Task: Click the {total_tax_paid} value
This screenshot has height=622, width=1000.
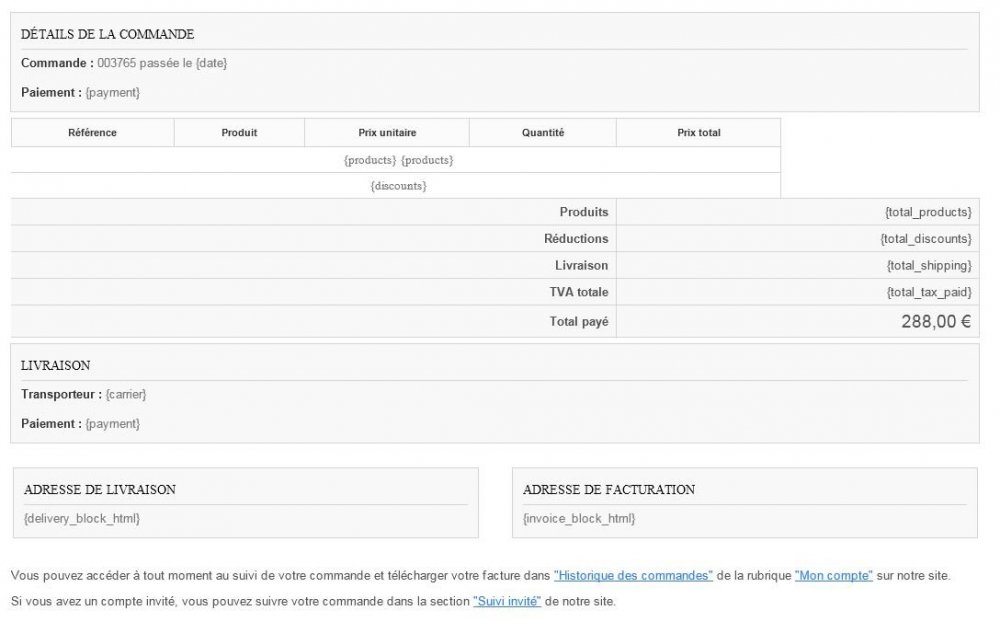Action: tap(929, 292)
